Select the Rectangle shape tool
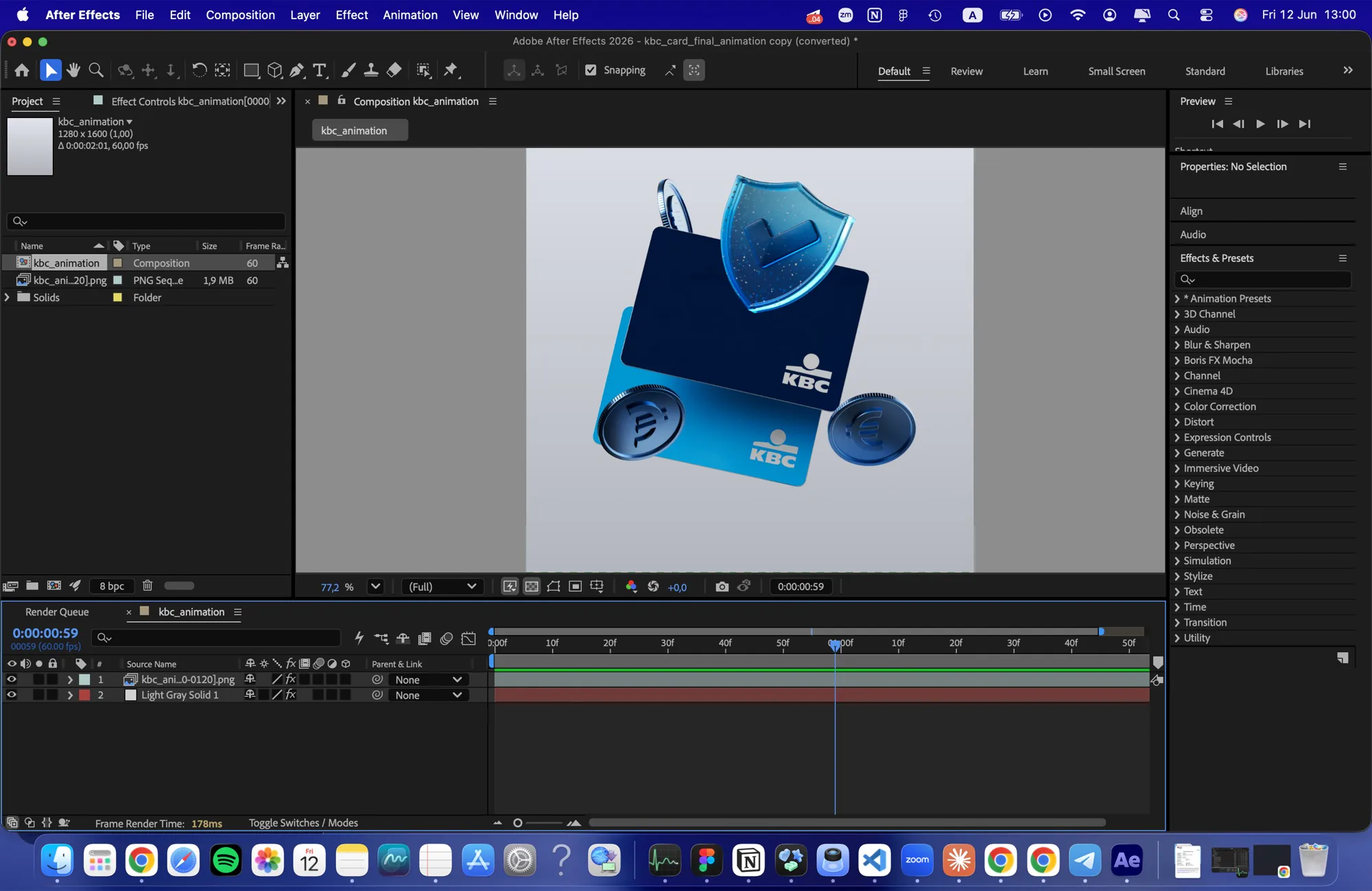Image resolution: width=1372 pixels, height=891 pixels. pyautogui.click(x=251, y=70)
